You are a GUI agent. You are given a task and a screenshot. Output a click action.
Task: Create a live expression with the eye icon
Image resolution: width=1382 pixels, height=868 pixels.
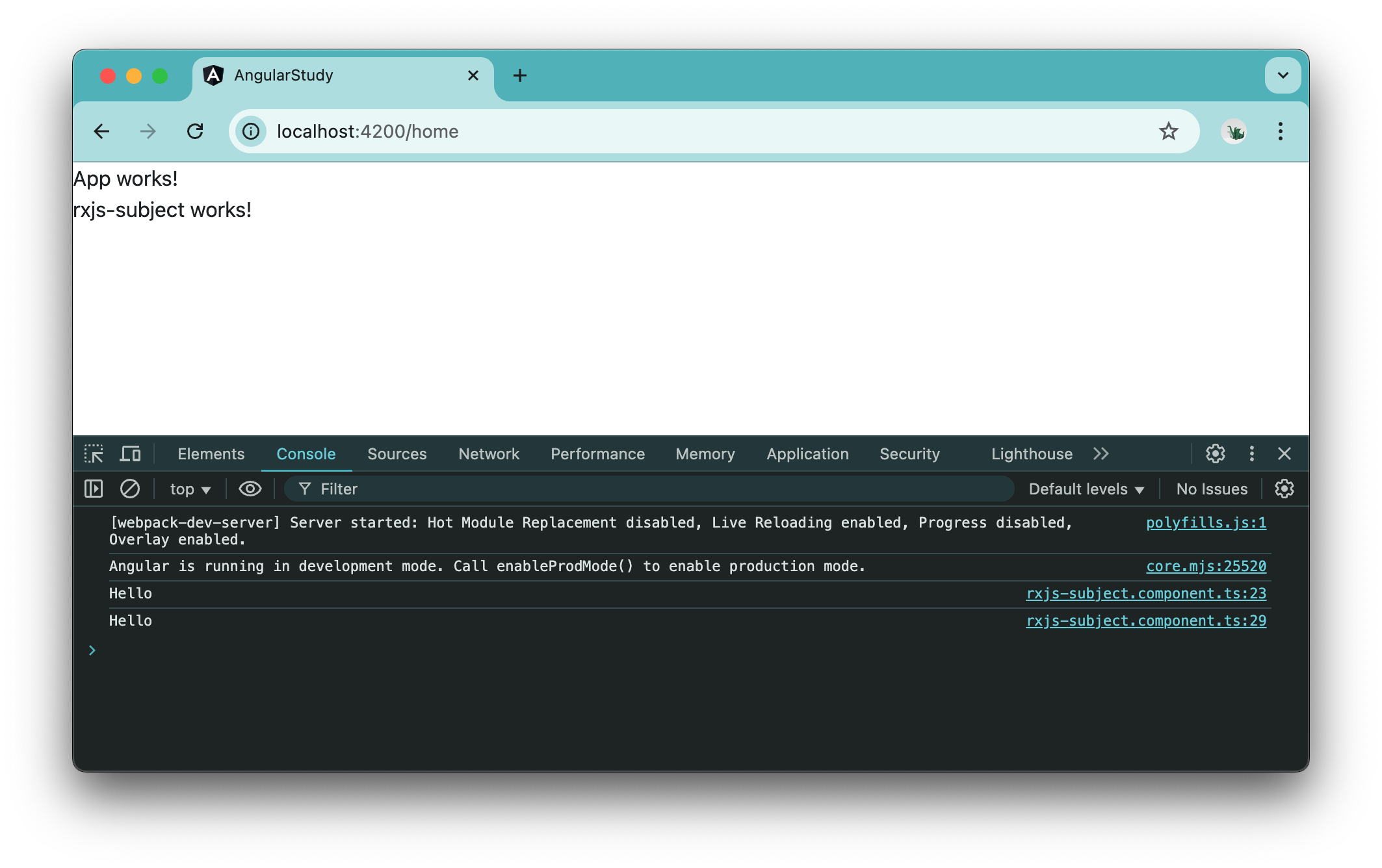pyautogui.click(x=250, y=489)
